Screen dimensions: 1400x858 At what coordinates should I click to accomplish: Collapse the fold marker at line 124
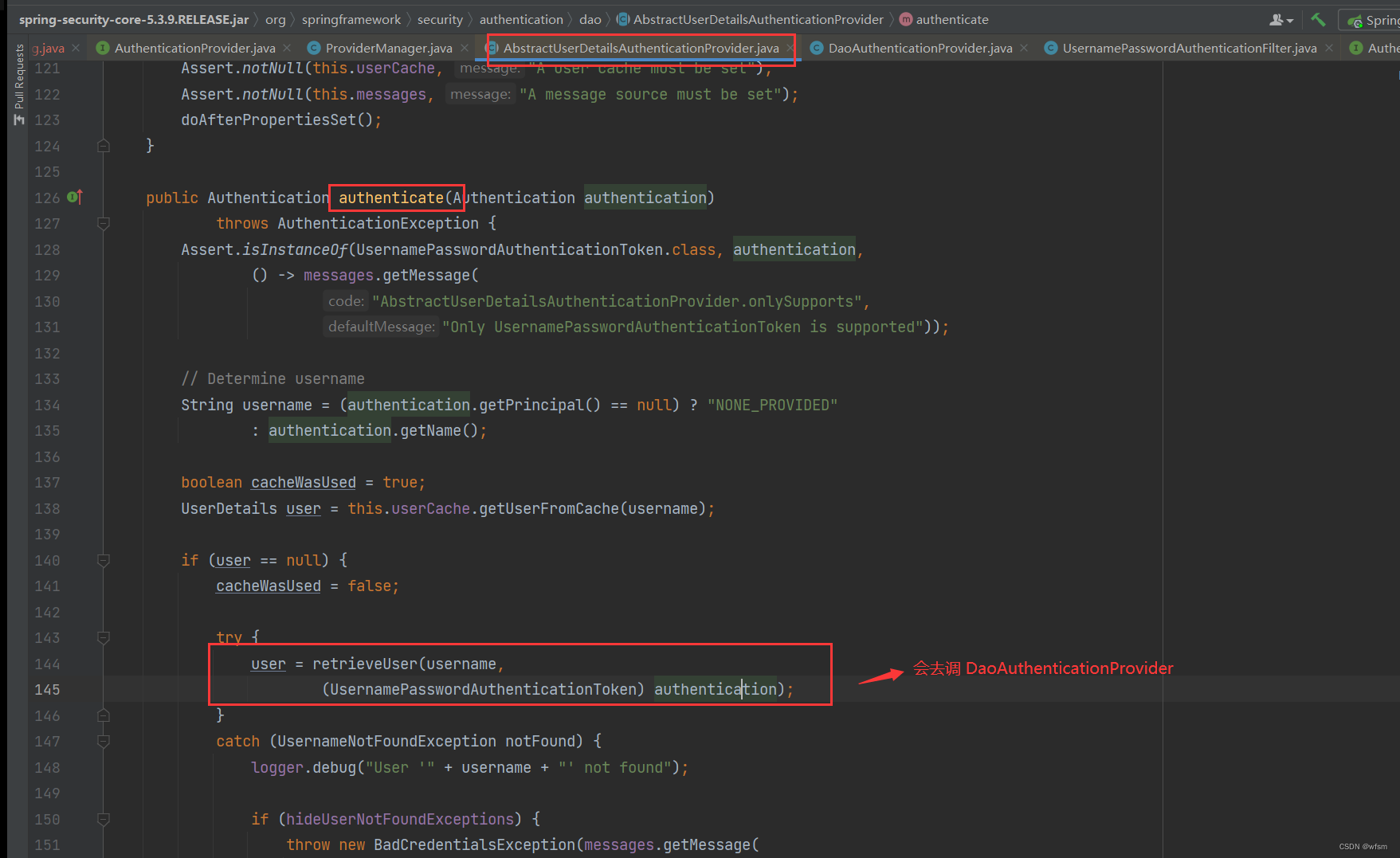(104, 146)
